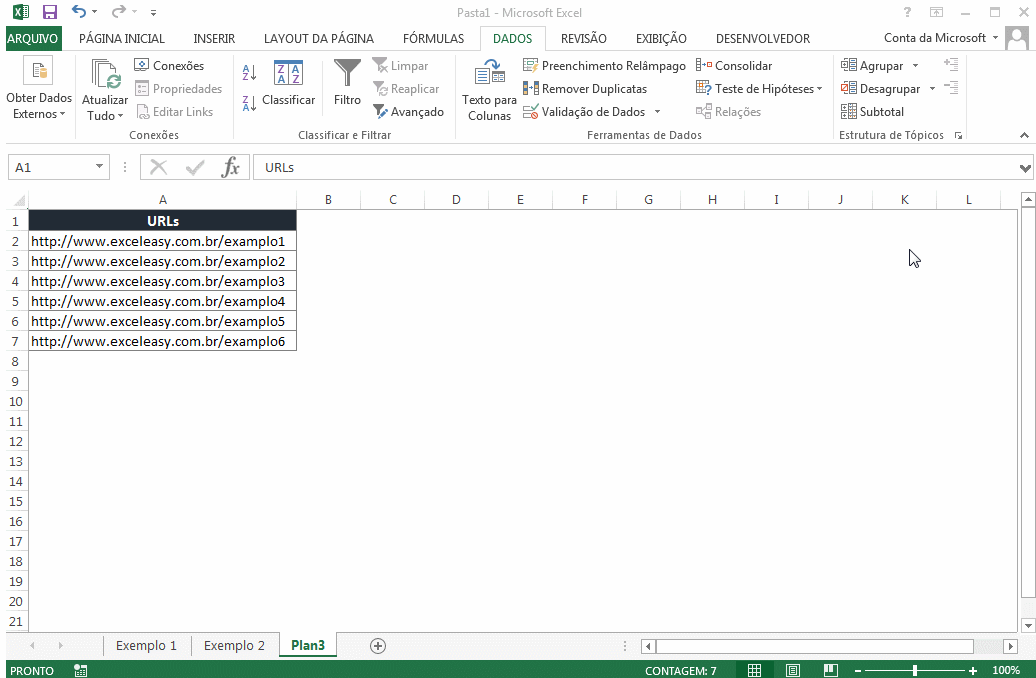Click the zoom slider handle
The image size is (1036, 678).
914,670
